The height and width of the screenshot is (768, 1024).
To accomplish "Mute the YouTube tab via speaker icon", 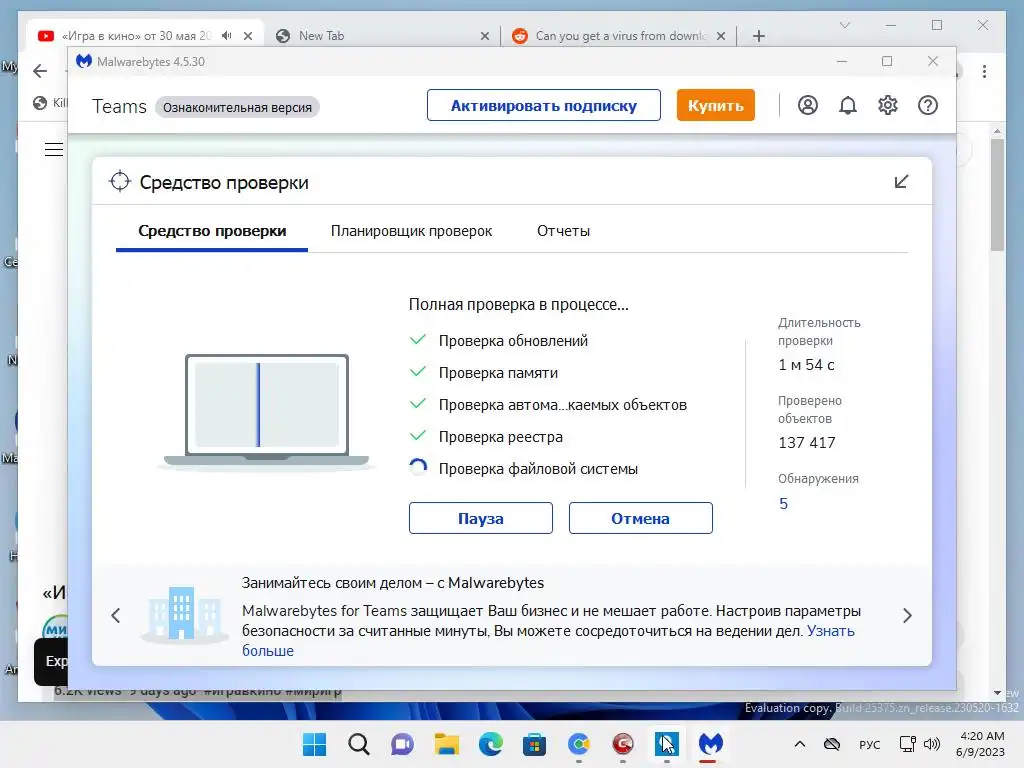I will pyautogui.click(x=227, y=35).
